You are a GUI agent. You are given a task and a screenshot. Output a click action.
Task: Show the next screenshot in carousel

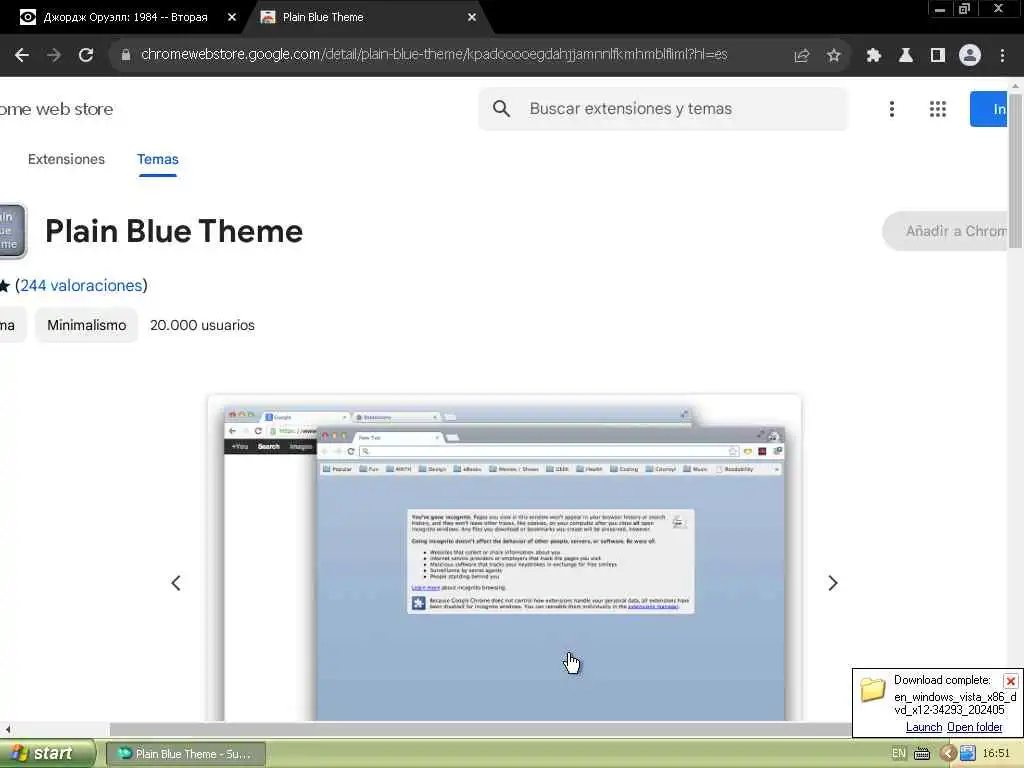point(832,583)
